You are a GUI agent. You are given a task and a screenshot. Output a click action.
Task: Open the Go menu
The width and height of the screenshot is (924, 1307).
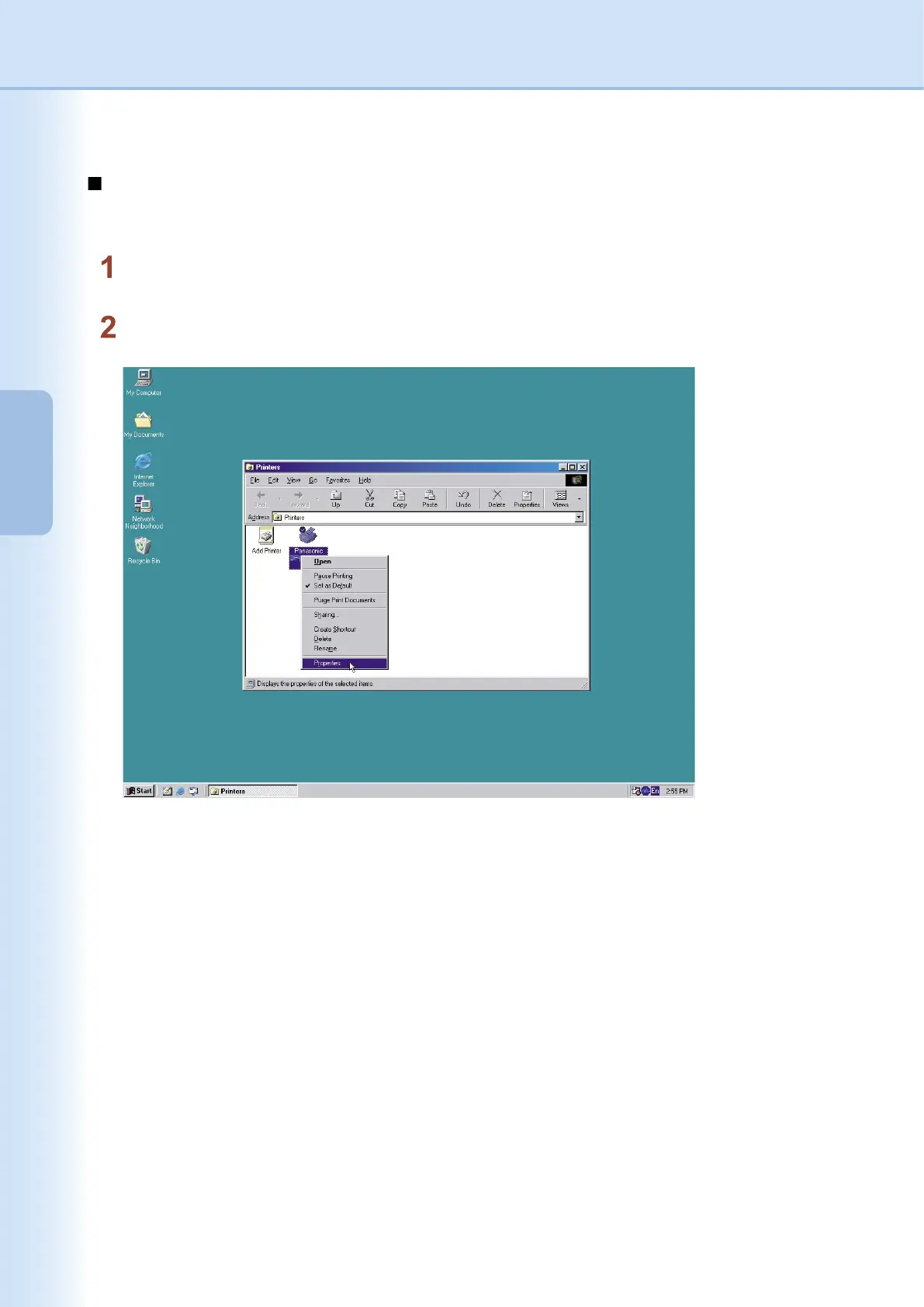tap(313, 480)
